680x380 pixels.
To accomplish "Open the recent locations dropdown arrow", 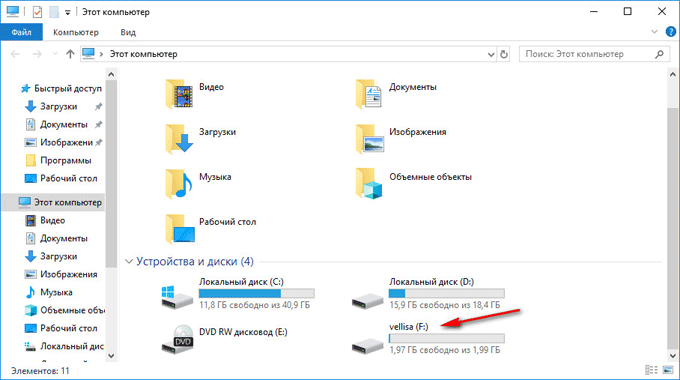I will point(55,54).
